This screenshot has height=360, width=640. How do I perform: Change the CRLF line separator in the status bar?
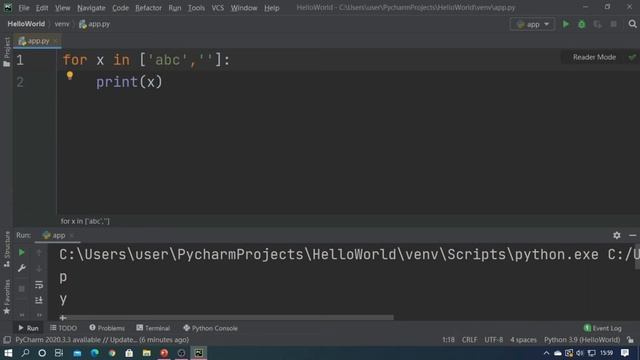pos(469,340)
